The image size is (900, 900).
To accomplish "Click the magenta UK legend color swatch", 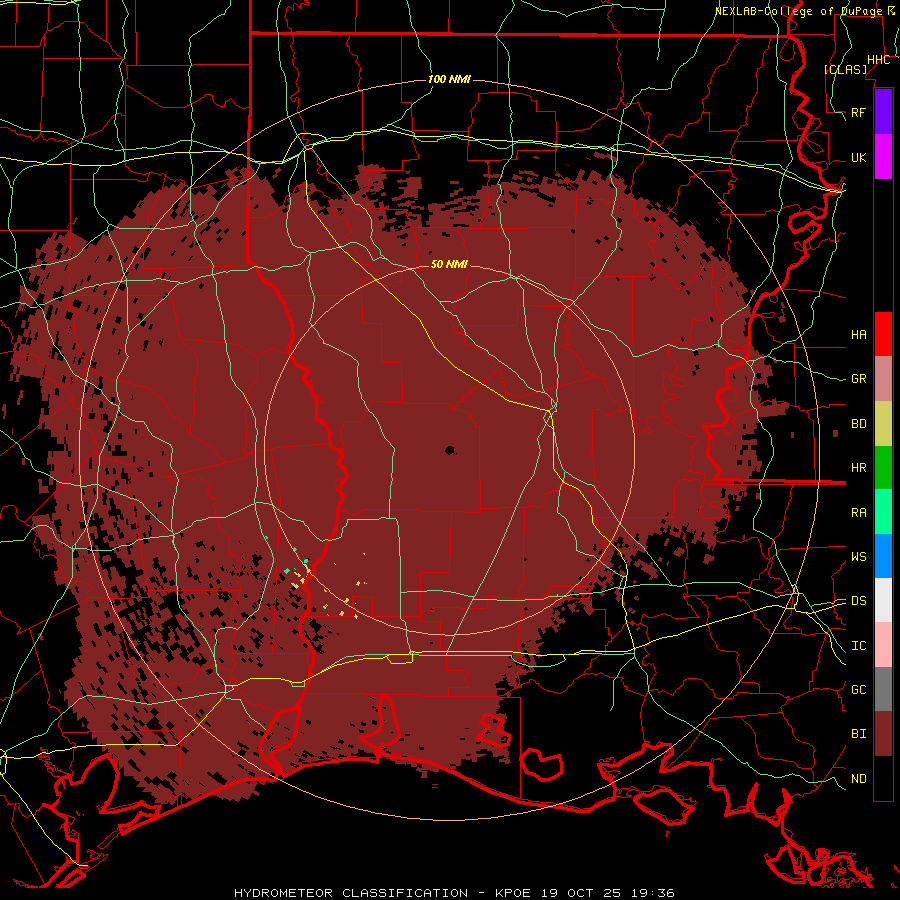I will [883, 157].
